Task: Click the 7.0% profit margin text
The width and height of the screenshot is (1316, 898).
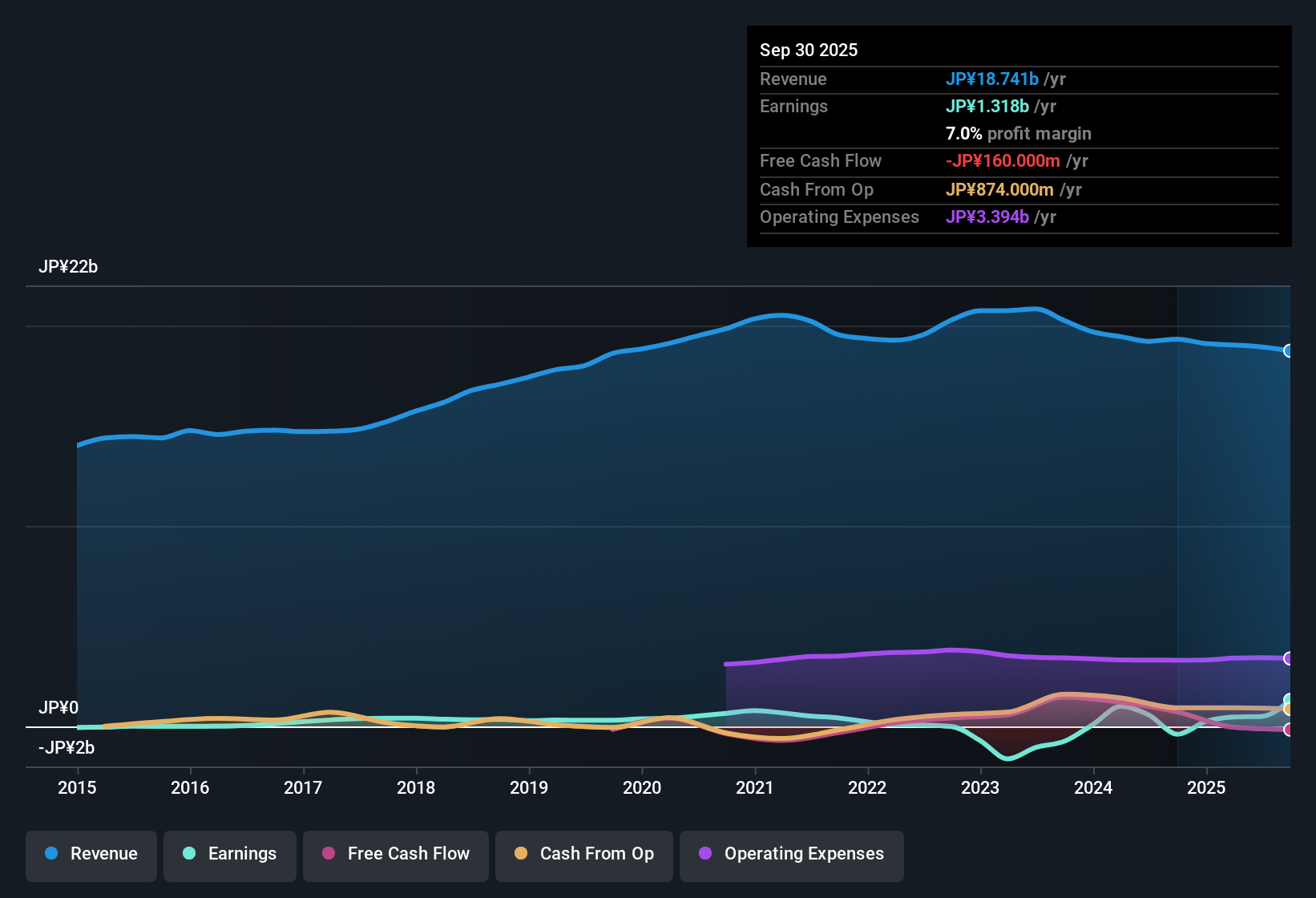Action: tap(1018, 133)
